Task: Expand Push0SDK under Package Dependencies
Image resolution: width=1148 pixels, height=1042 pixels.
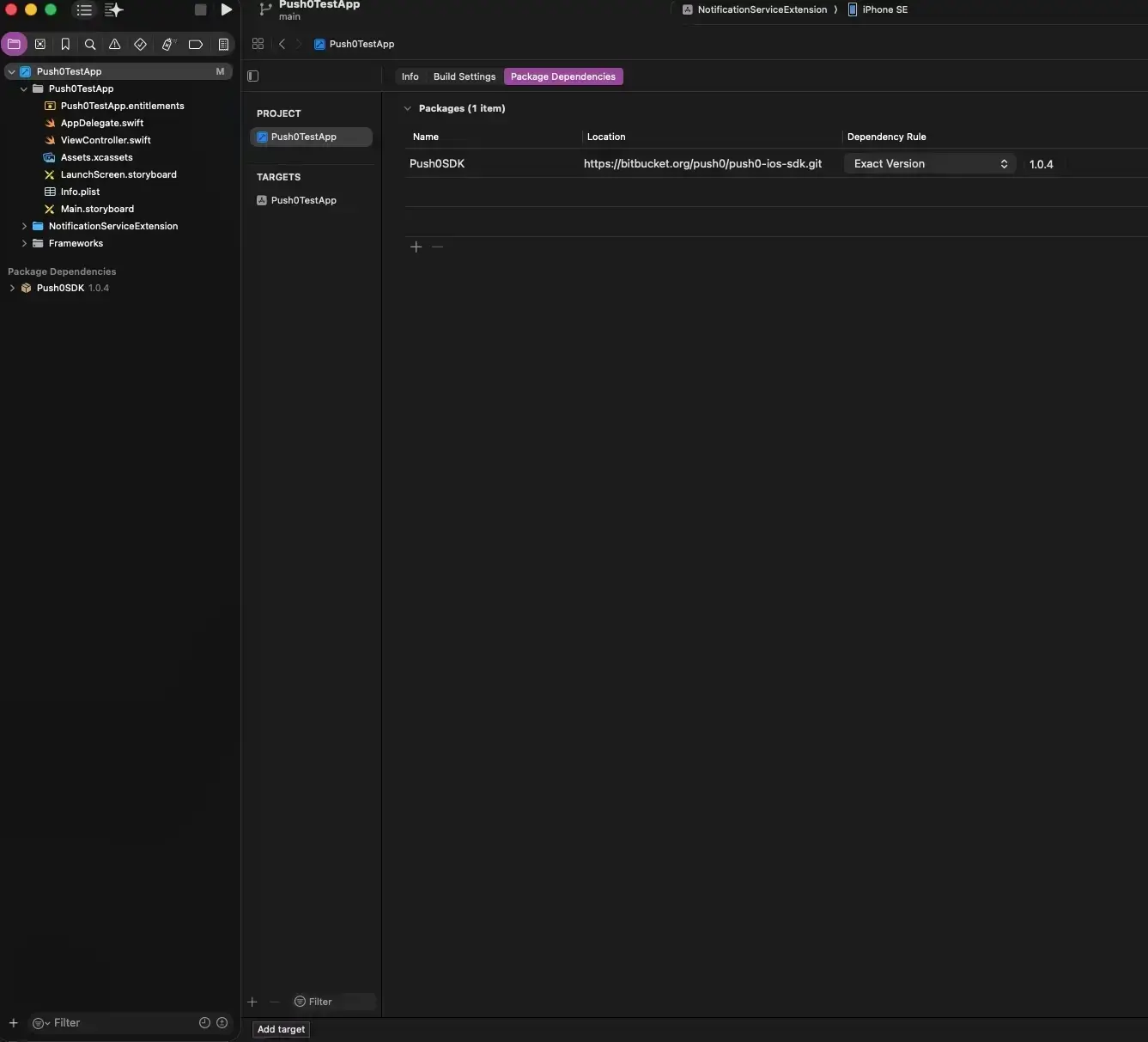Action: [x=12, y=288]
